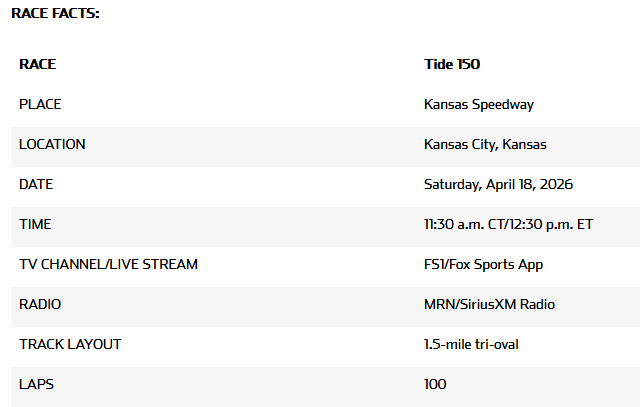Click the Saturday, April 18, 2026 date
This screenshot has height=407, width=640.
[498, 184]
